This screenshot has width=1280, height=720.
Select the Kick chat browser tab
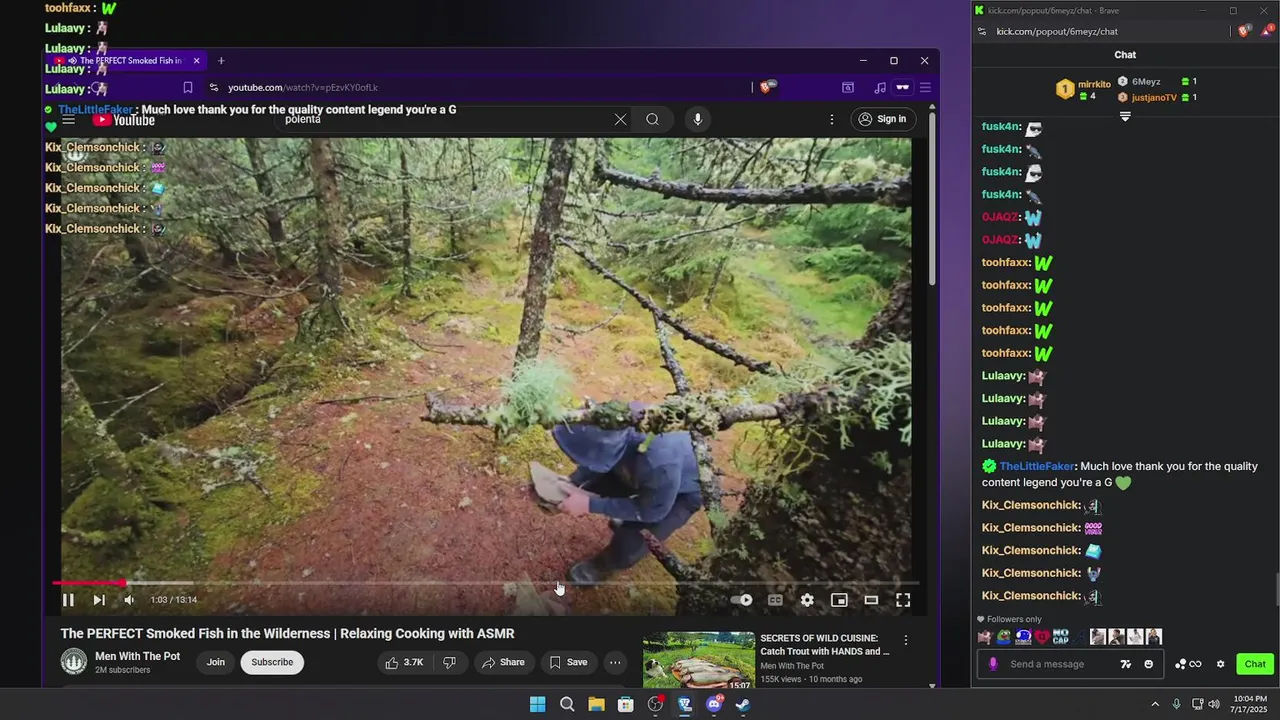point(1052,10)
